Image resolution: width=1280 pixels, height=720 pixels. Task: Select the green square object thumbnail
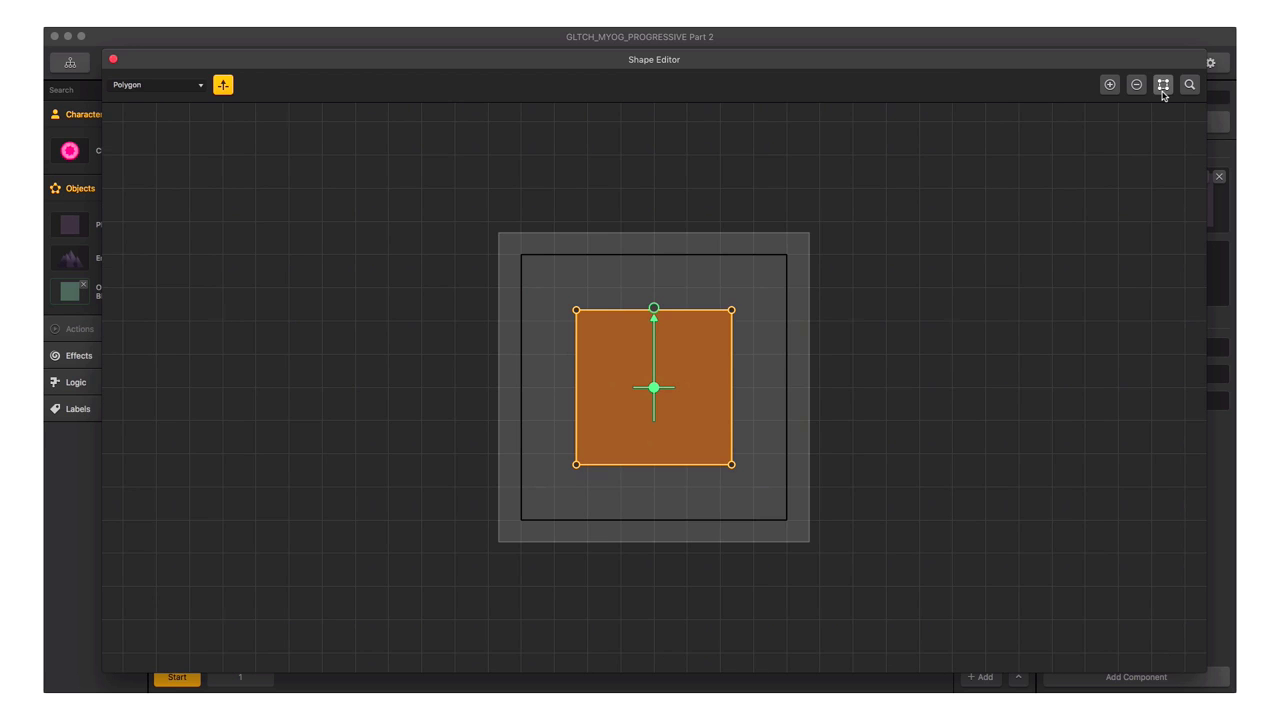(70, 291)
